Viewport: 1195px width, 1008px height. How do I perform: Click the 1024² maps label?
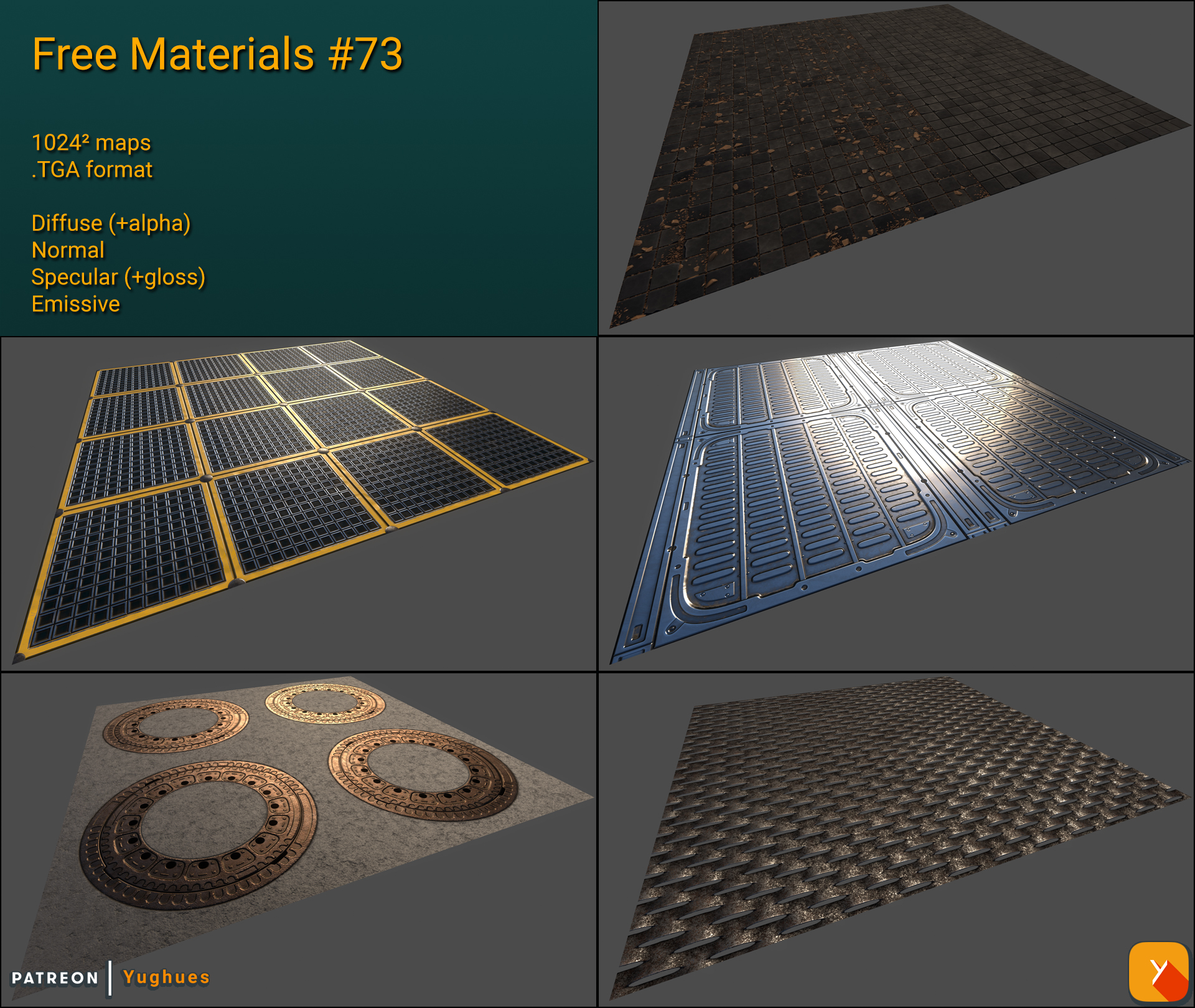pyautogui.click(x=91, y=143)
